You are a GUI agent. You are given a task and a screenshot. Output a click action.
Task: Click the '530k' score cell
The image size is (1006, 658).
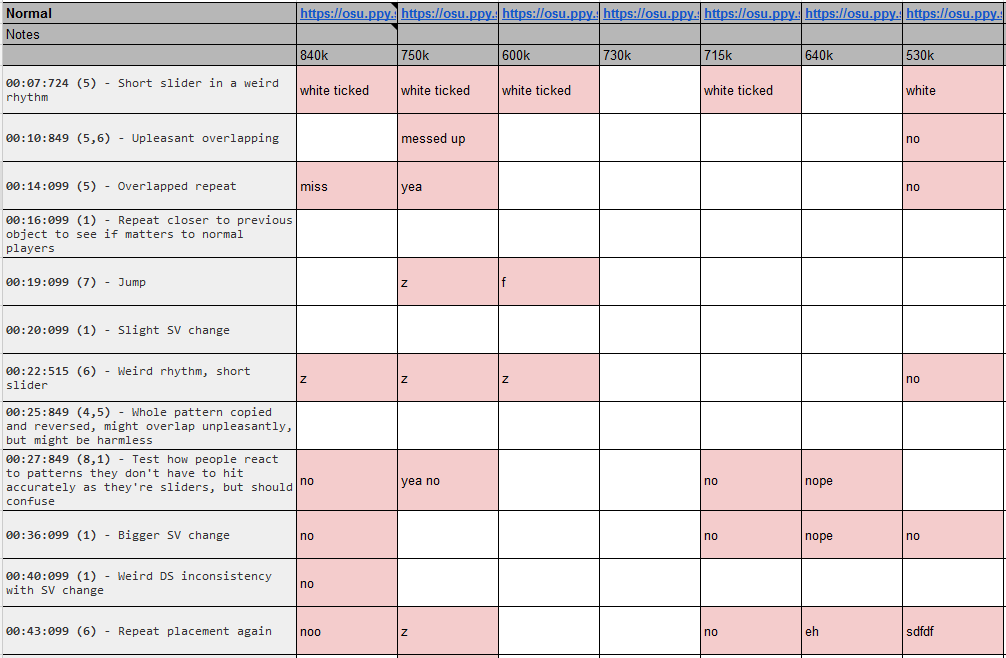click(x=953, y=55)
